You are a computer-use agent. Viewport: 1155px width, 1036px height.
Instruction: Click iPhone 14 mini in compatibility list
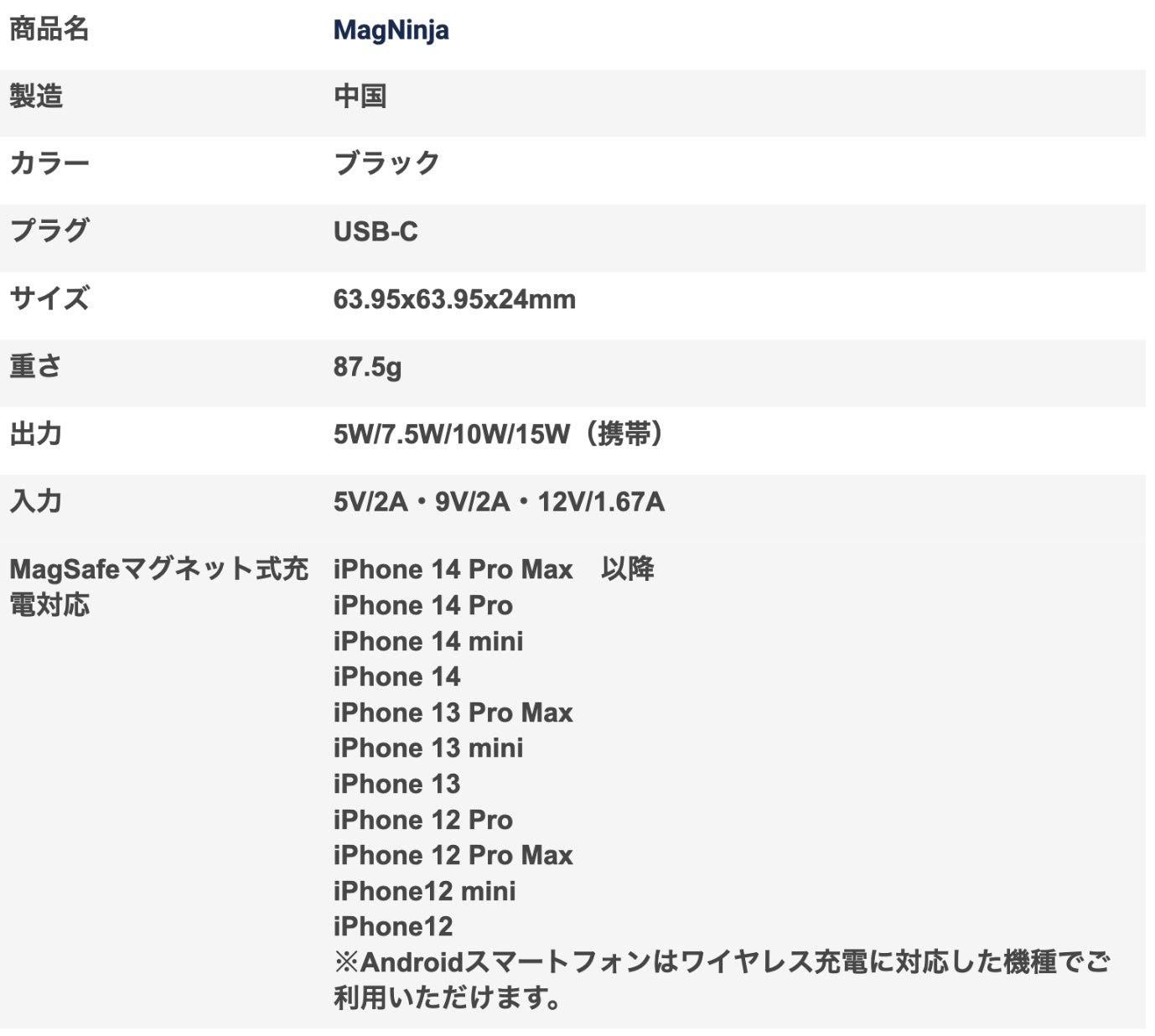427,642
